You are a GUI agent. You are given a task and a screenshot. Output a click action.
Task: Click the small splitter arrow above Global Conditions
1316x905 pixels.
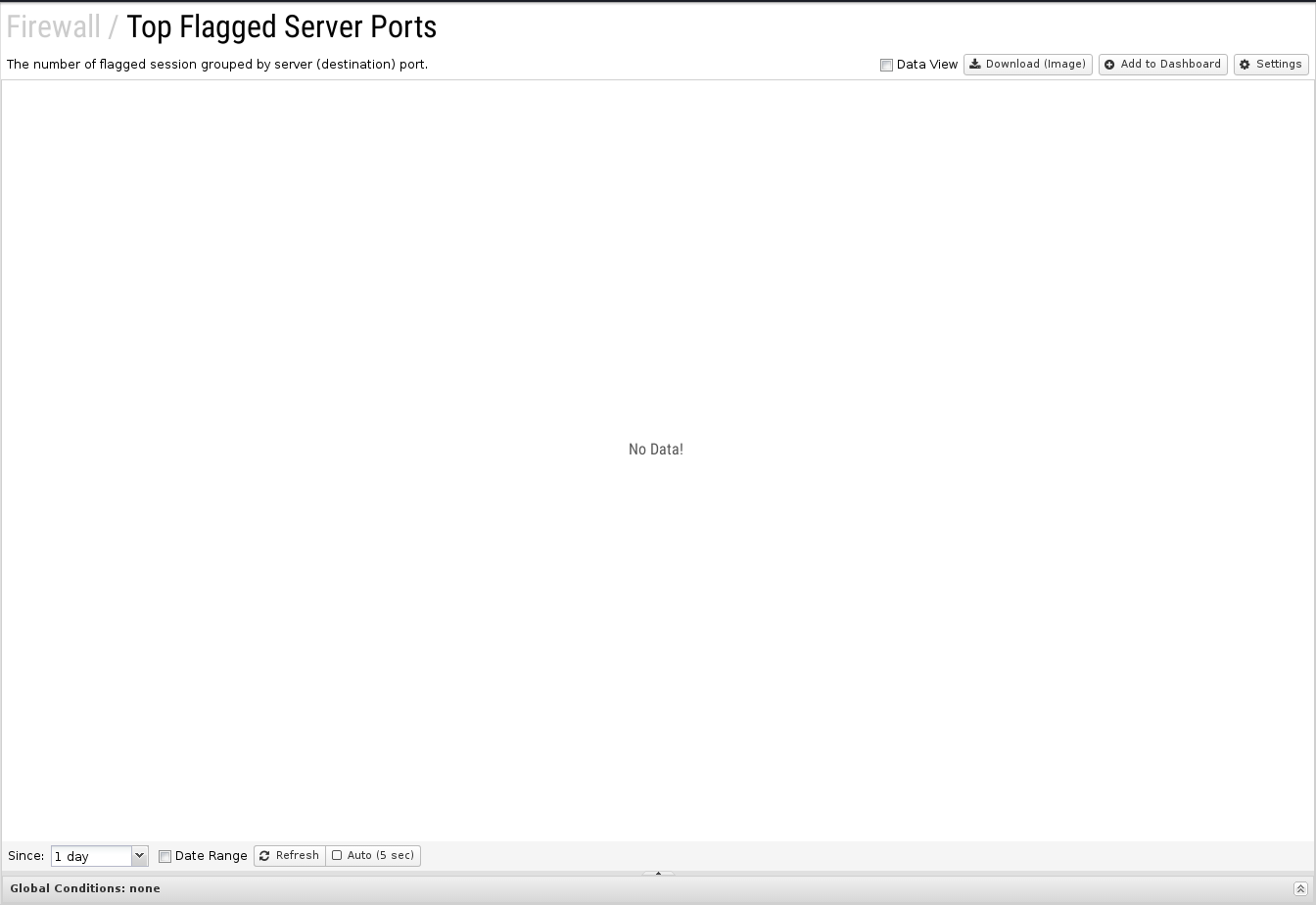[658, 873]
